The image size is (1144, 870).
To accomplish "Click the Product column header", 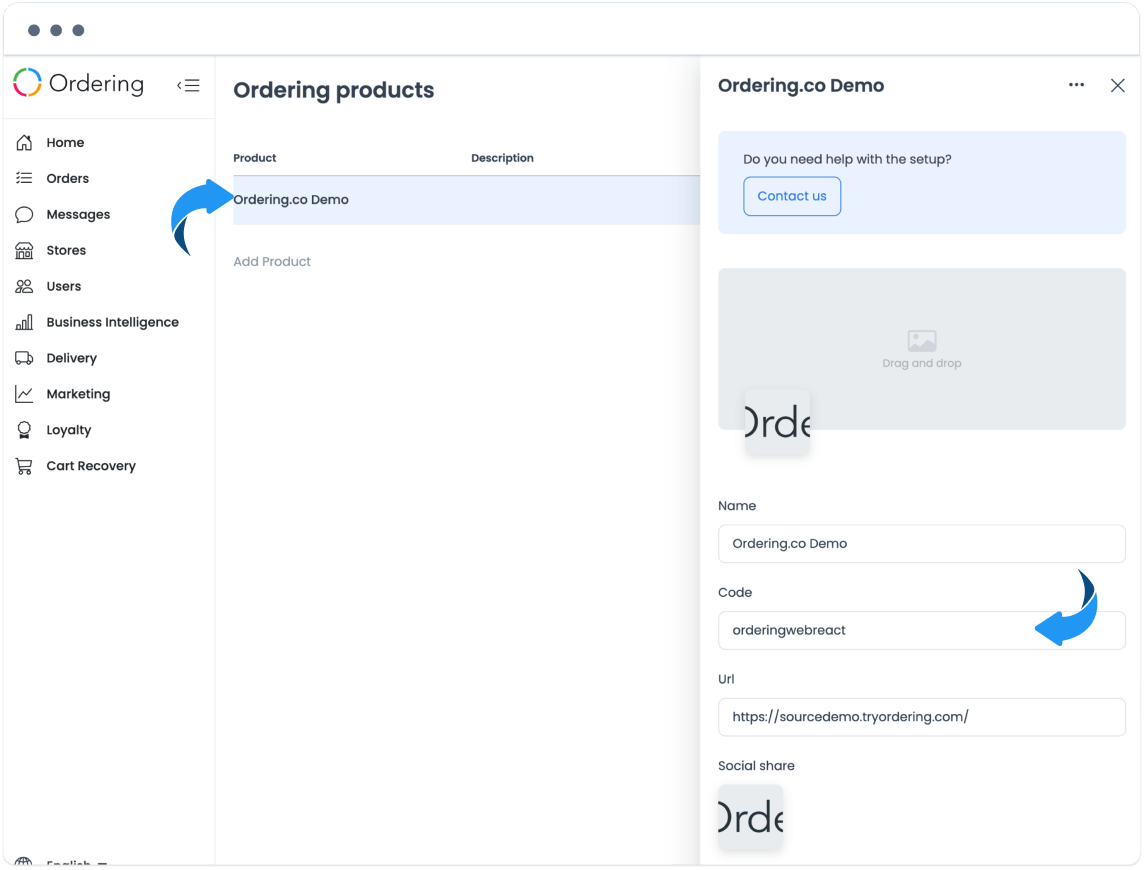I will click(x=255, y=158).
